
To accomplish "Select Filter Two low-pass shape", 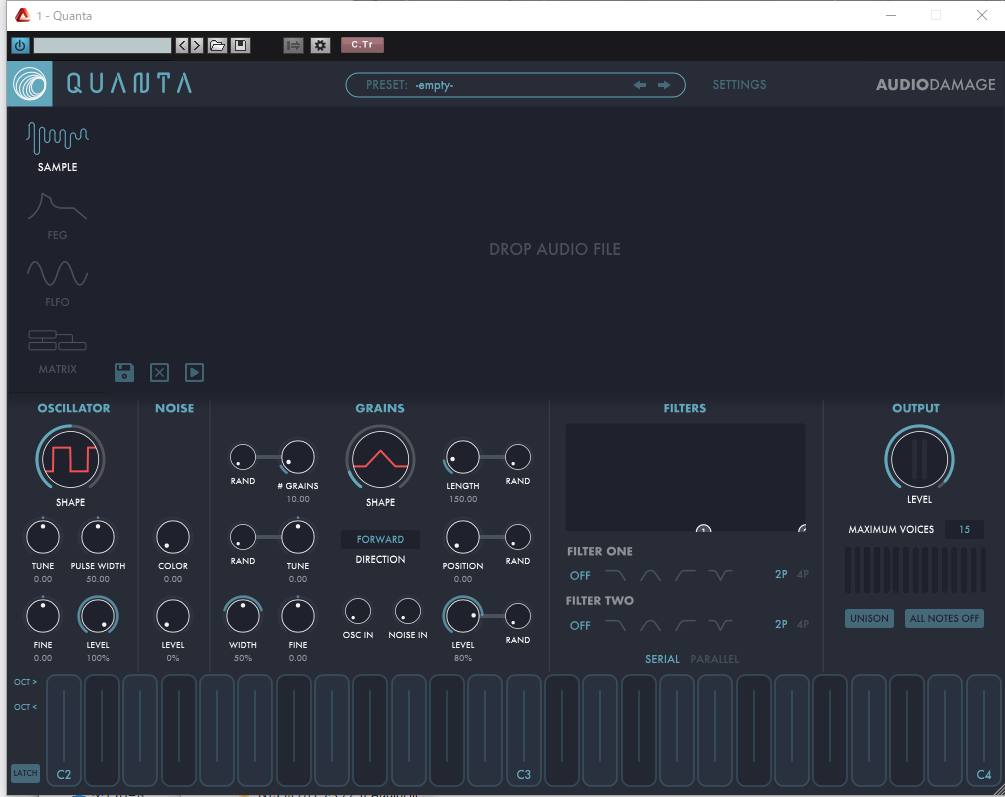I will point(615,625).
